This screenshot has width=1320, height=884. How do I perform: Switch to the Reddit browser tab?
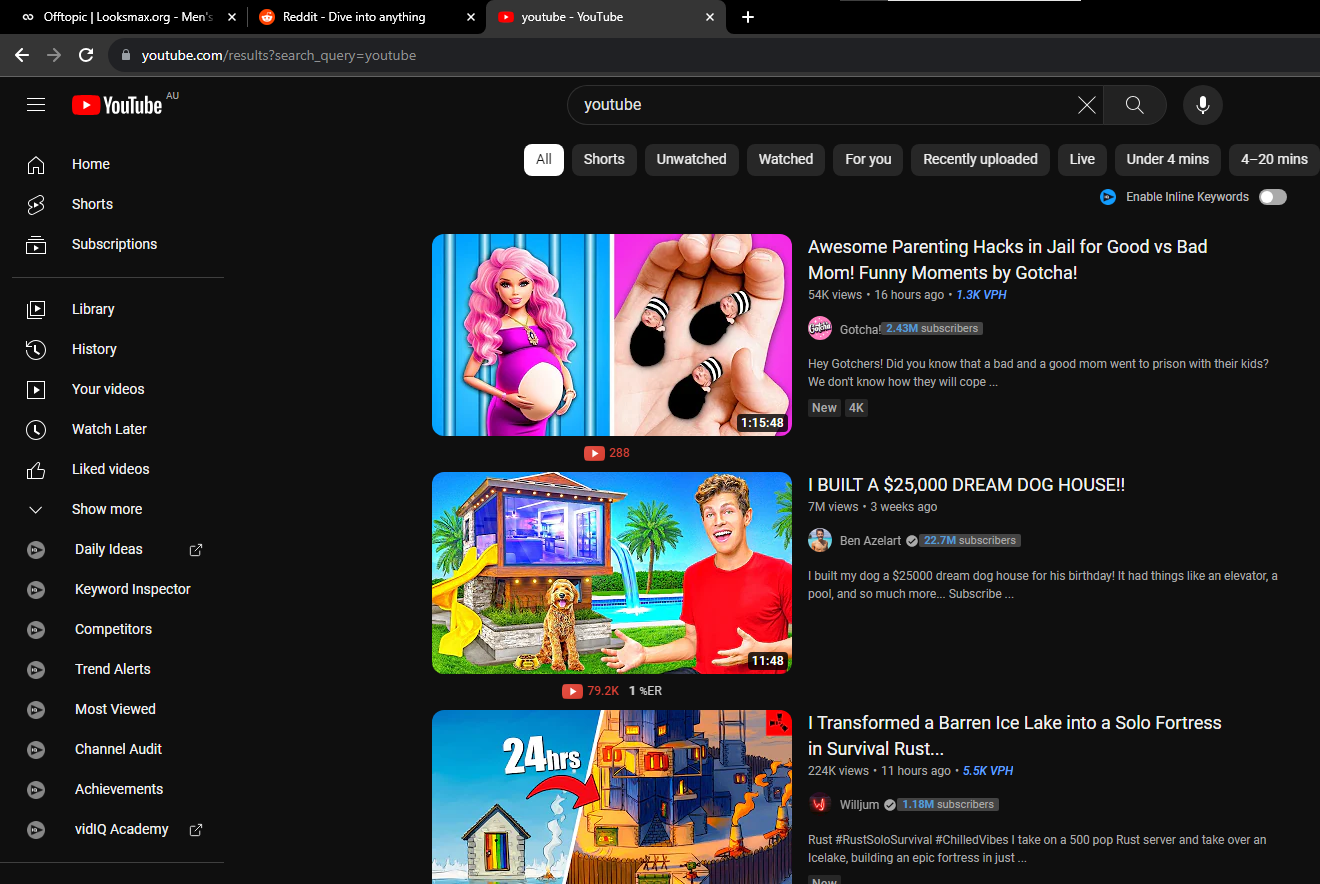point(355,17)
